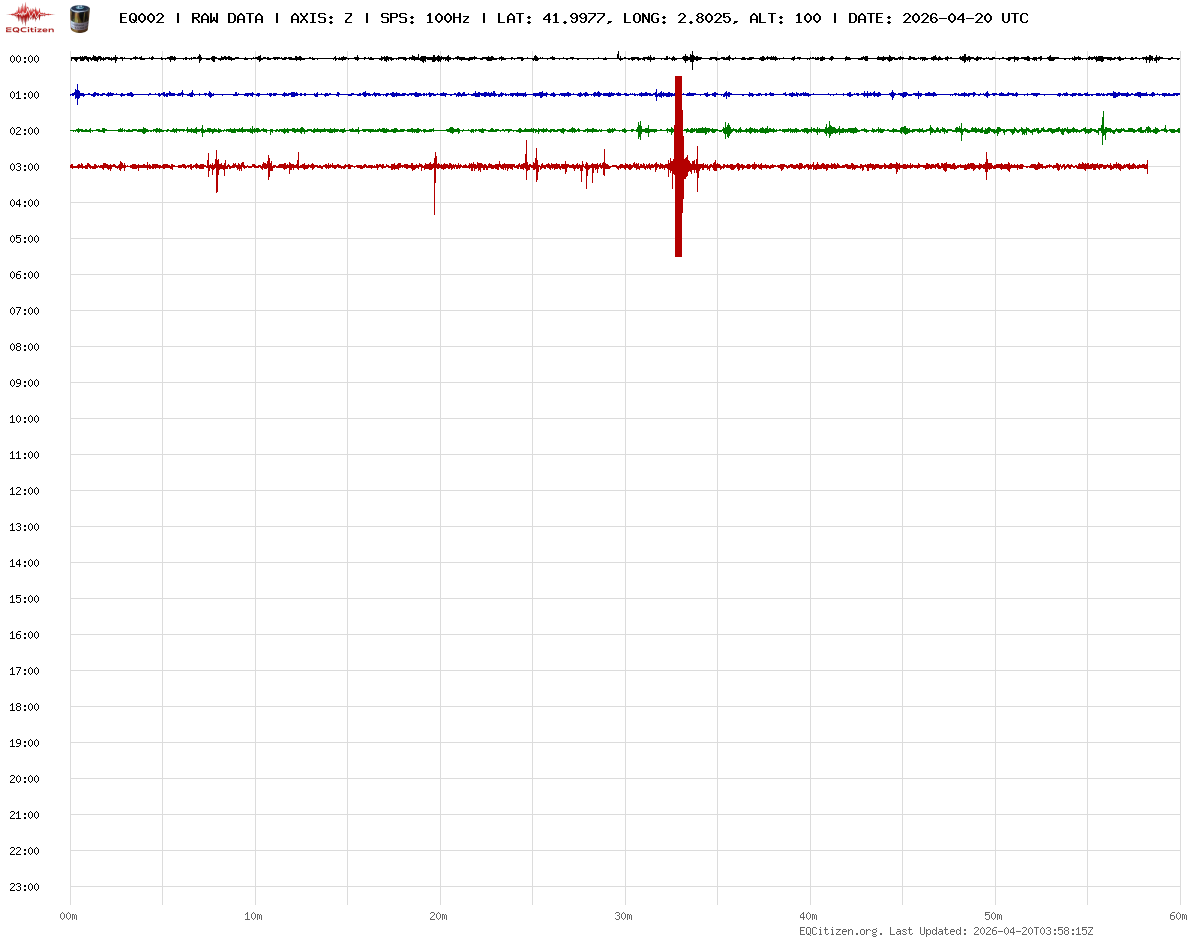1200x940 pixels.
Task: Click the blue 01:00 trace start spike
Action: pos(77,94)
